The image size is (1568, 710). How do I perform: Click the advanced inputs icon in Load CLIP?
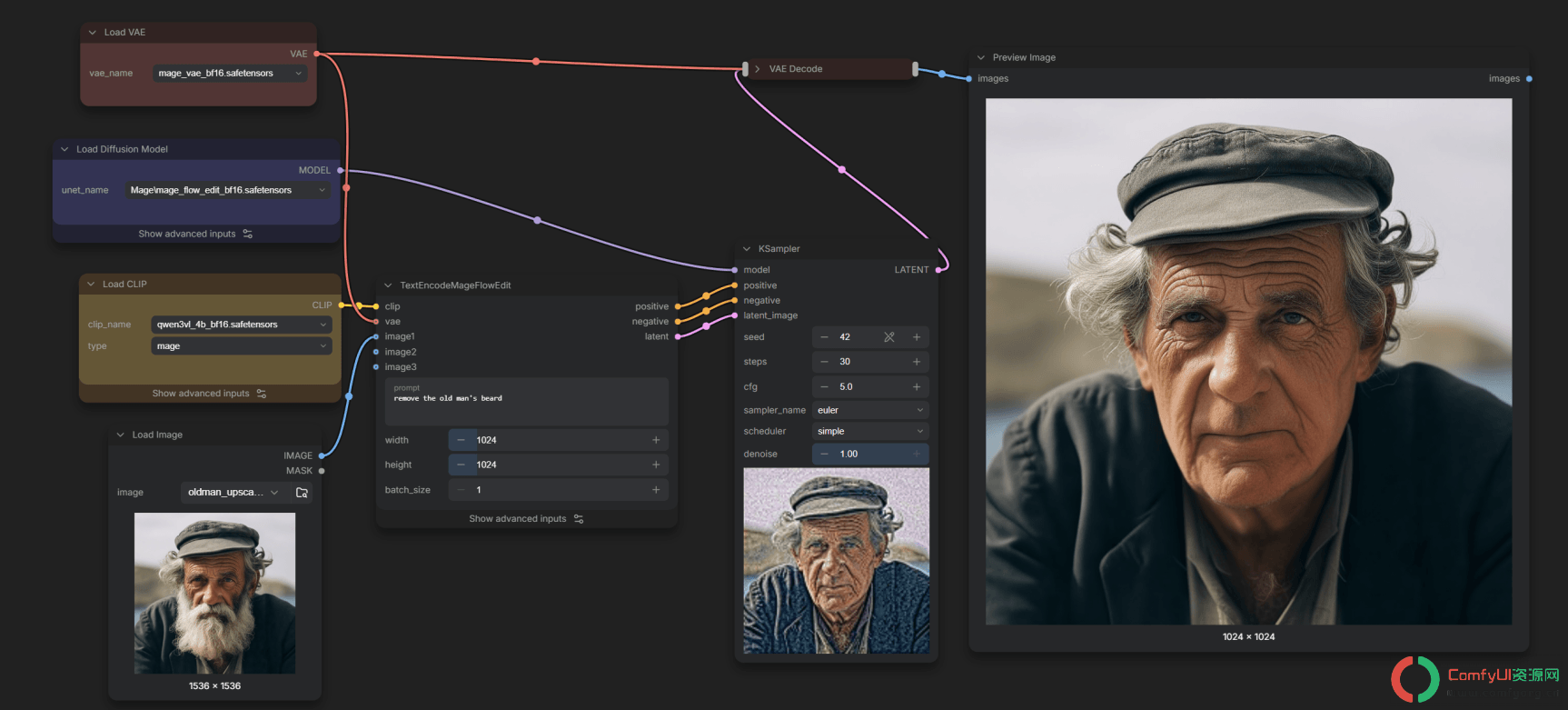point(262,394)
